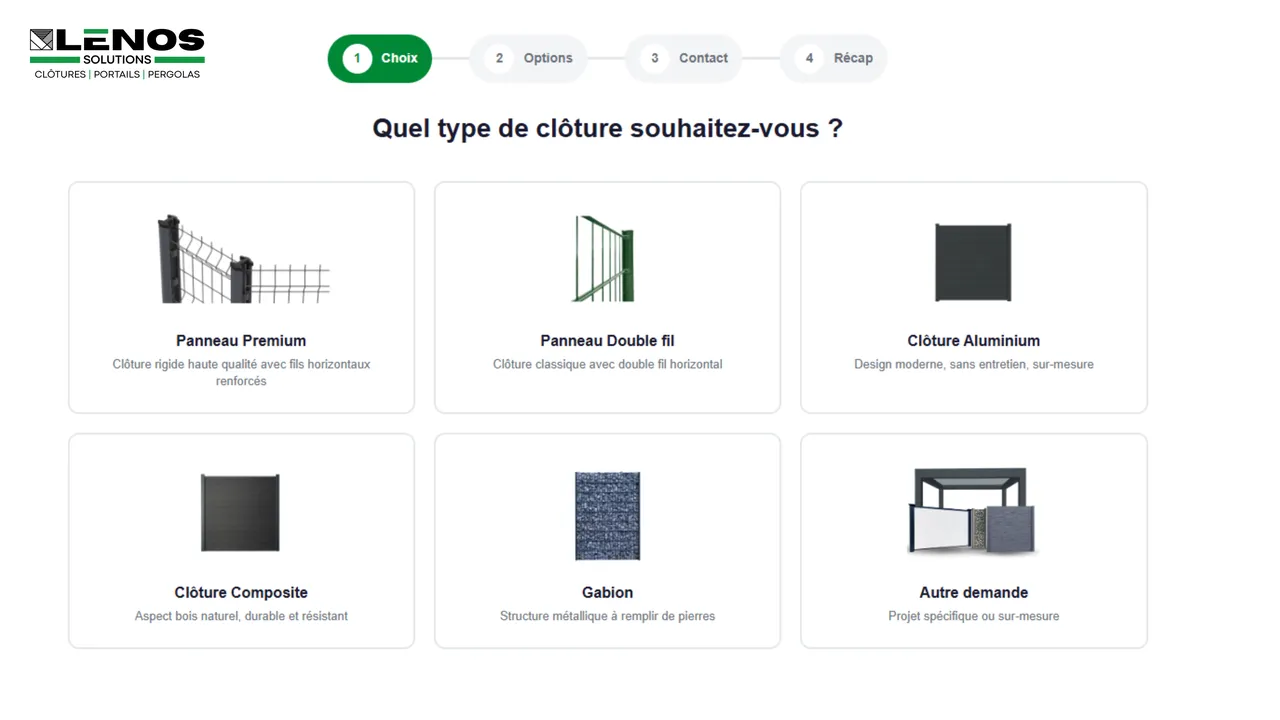Select the active Choix step
This screenshot has height=720, width=1280.
click(380, 58)
